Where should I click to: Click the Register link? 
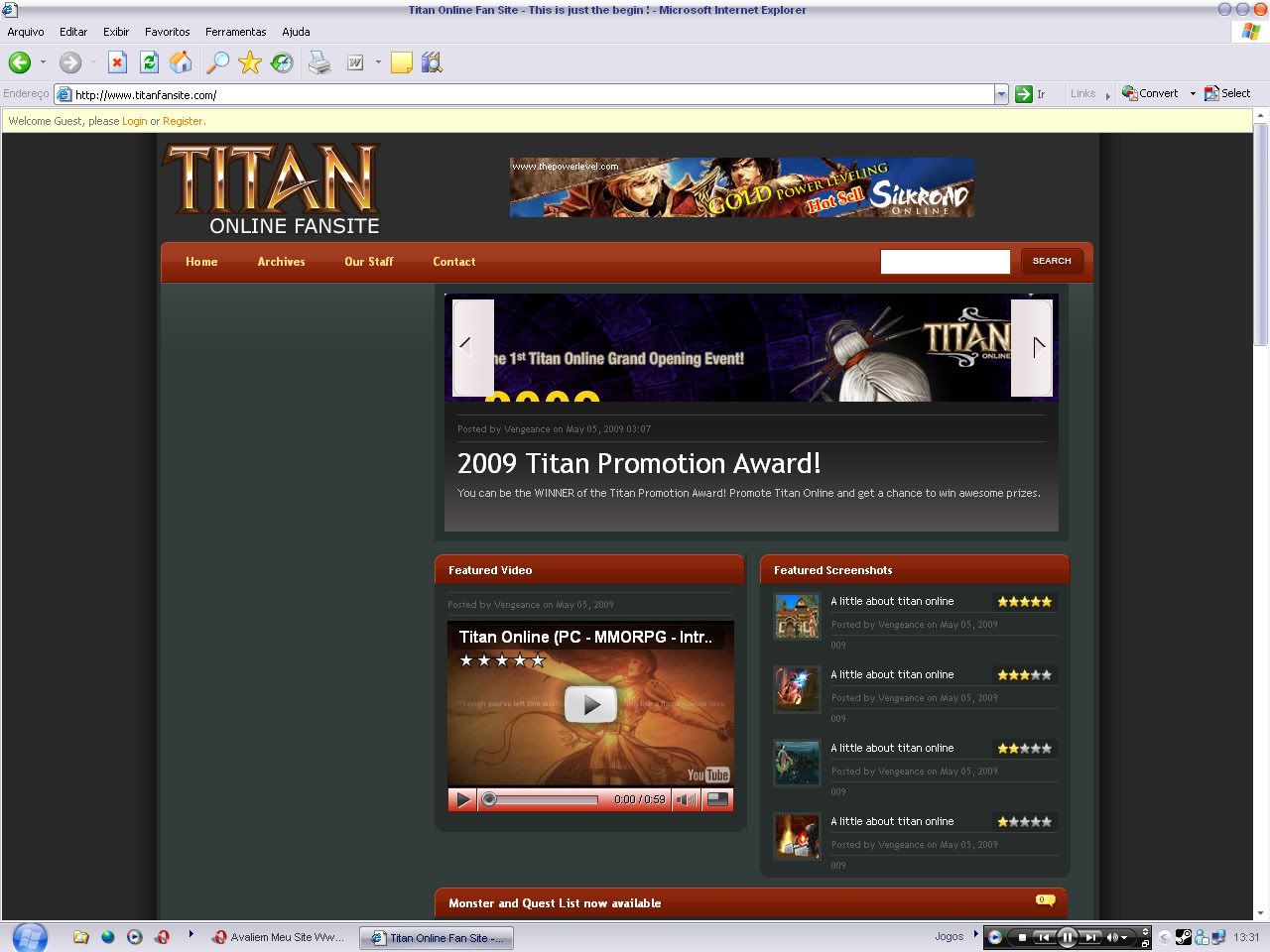(183, 121)
